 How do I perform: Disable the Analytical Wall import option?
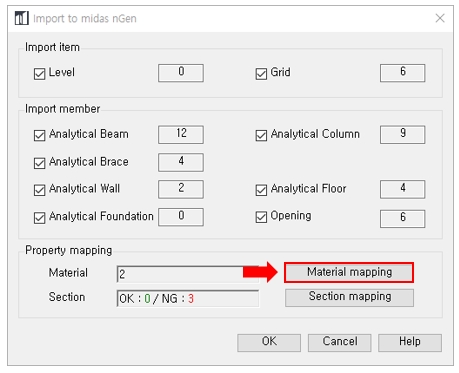[x=39, y=190]
